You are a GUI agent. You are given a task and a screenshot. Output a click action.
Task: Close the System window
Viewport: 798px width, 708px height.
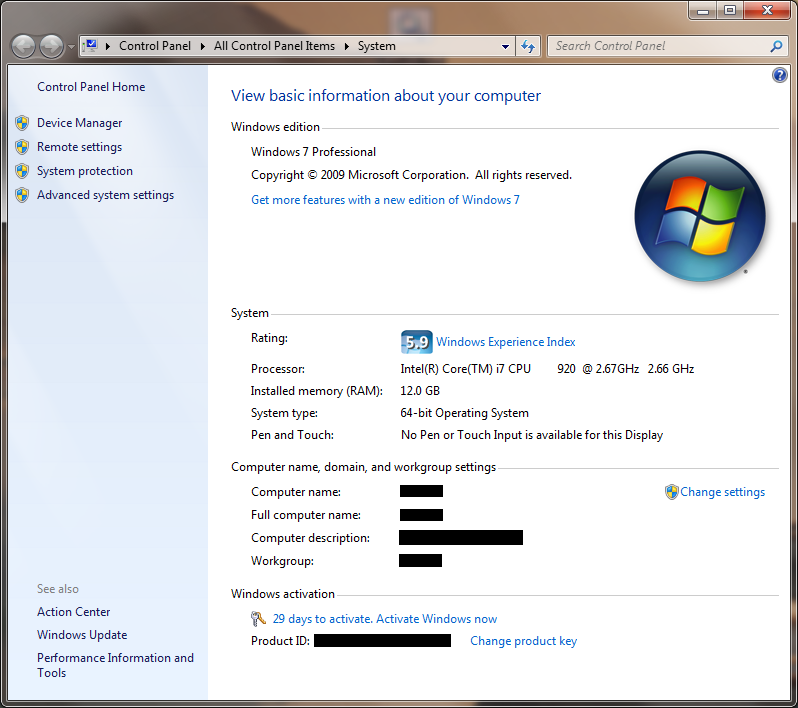point(767,10)
